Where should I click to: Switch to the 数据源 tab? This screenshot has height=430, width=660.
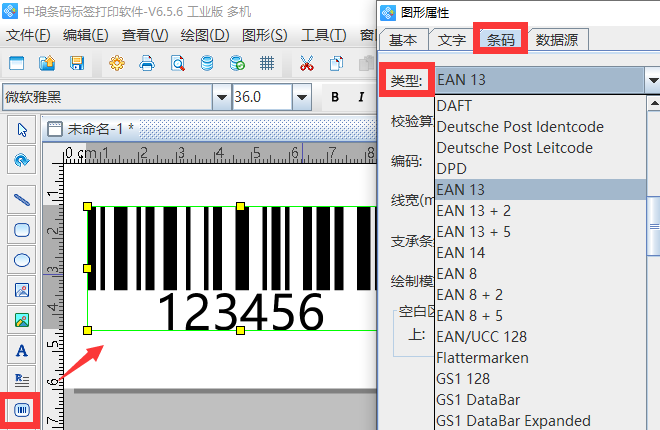[560, 40]
